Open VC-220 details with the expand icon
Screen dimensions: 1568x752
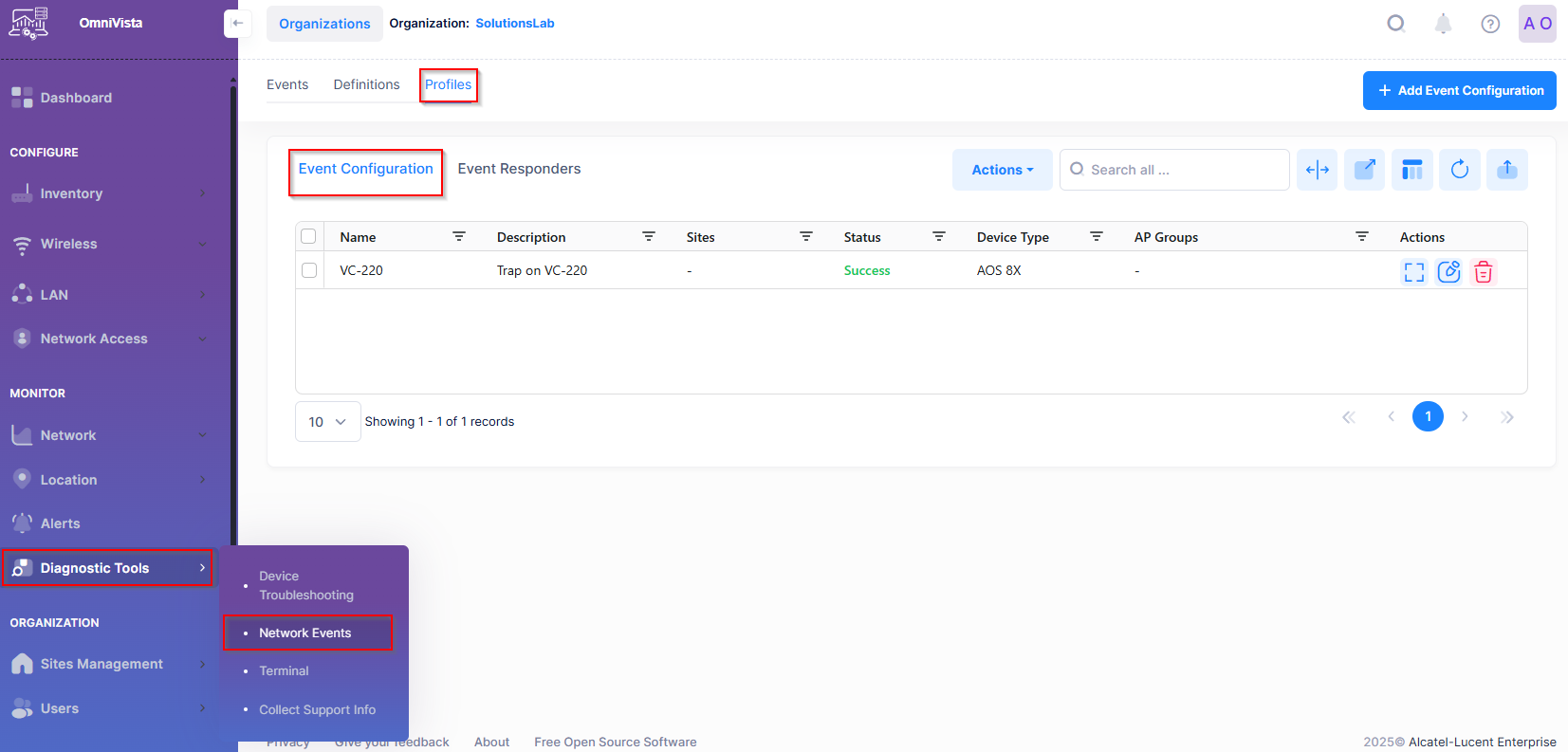coord(1413,272)
